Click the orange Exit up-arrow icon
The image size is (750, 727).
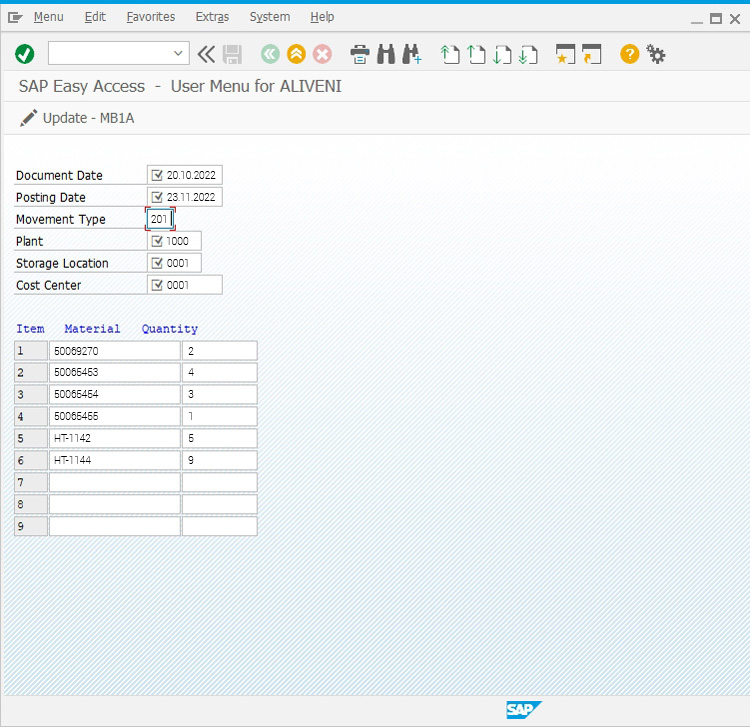(x=297, y=54)
